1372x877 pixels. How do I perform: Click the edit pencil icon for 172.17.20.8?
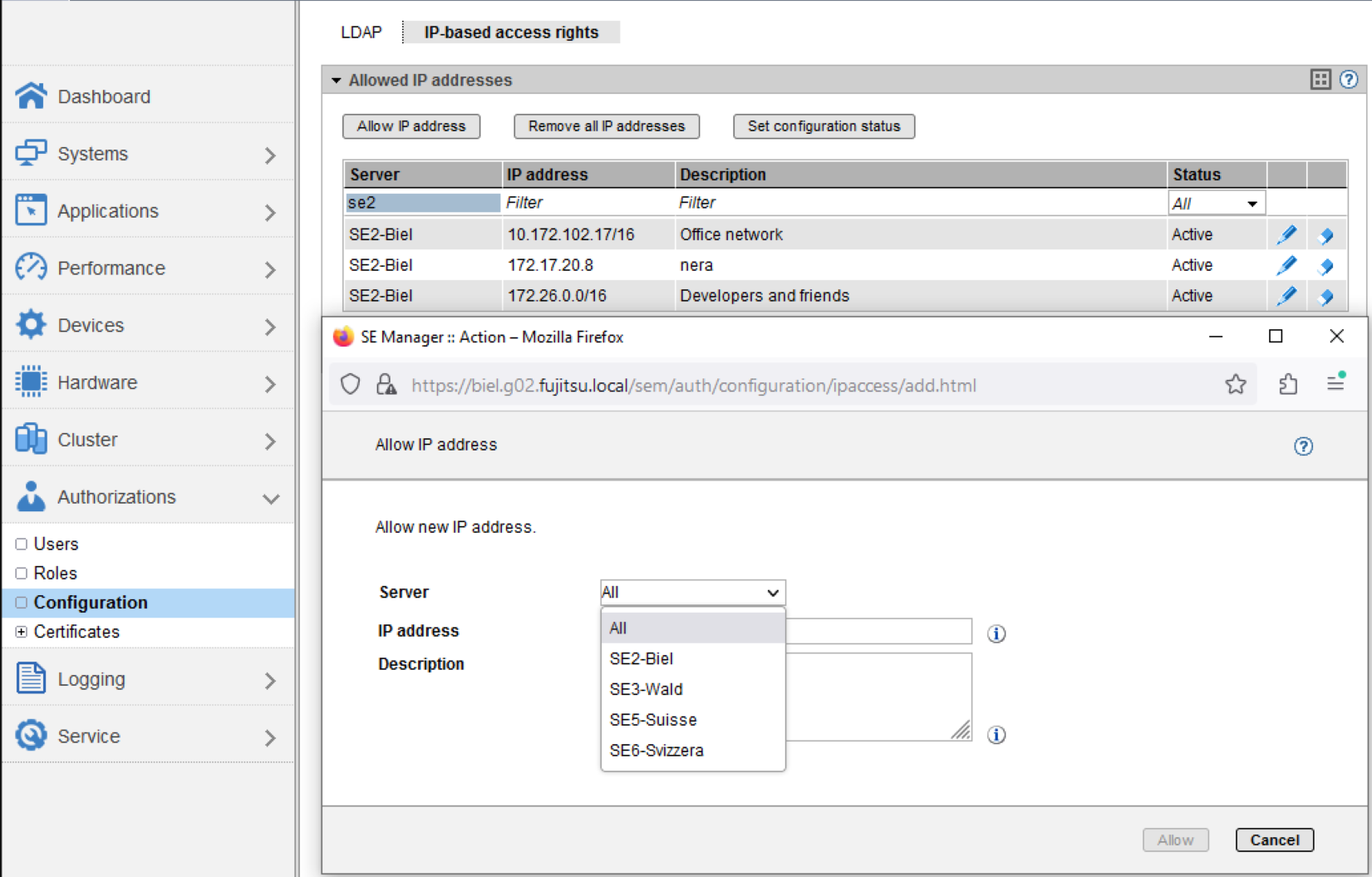[x=1286, y=265]
